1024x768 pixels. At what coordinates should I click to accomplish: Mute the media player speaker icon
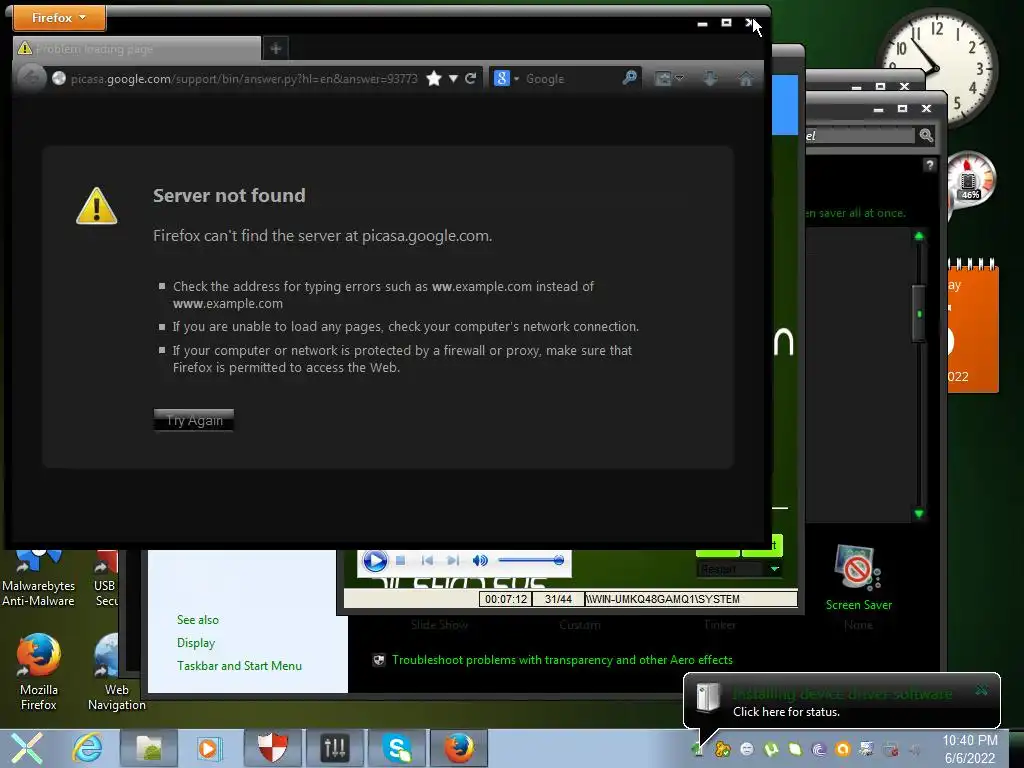[480, 560]
